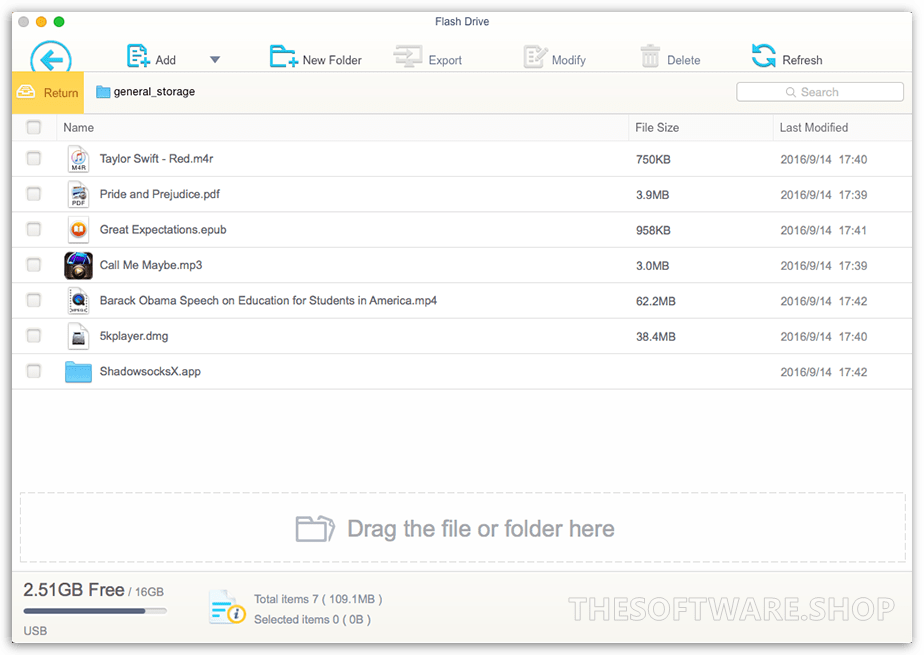
Task: Click the Delete trash icon
Action: 650,57
